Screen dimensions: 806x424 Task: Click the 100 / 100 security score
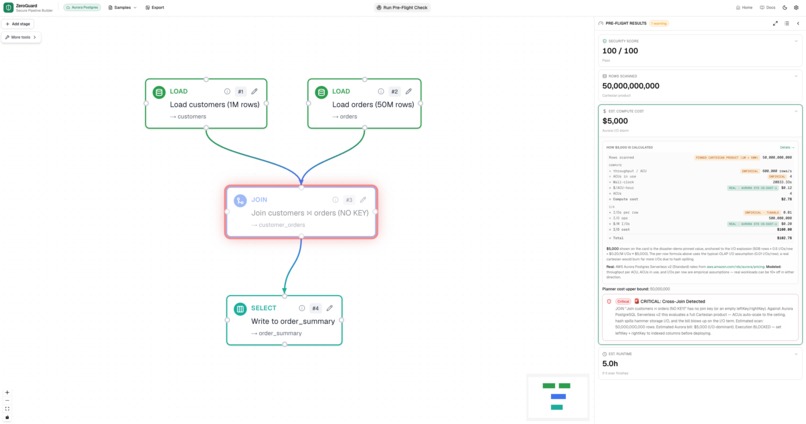[620, 51]
